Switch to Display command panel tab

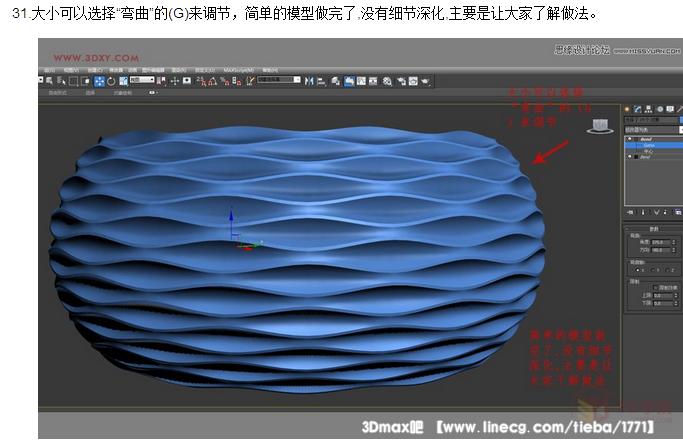(670, 109)
